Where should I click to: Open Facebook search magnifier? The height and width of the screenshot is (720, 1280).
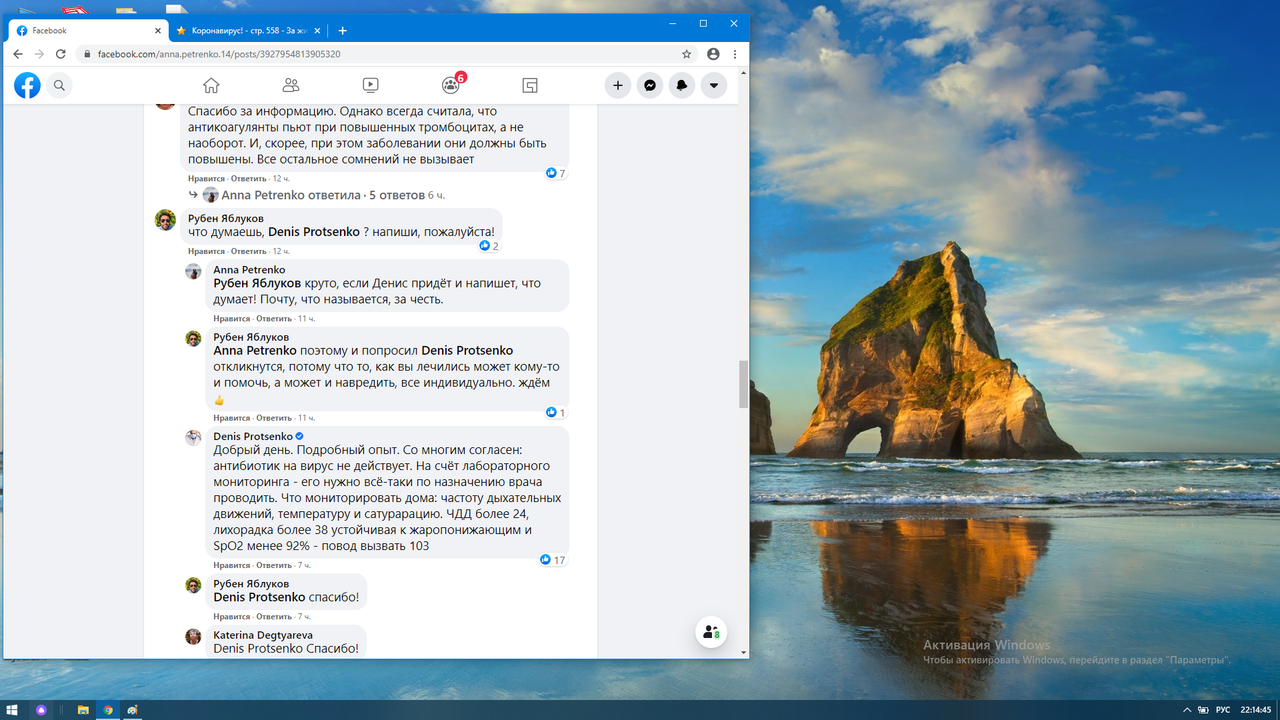[x=59, y=85]
